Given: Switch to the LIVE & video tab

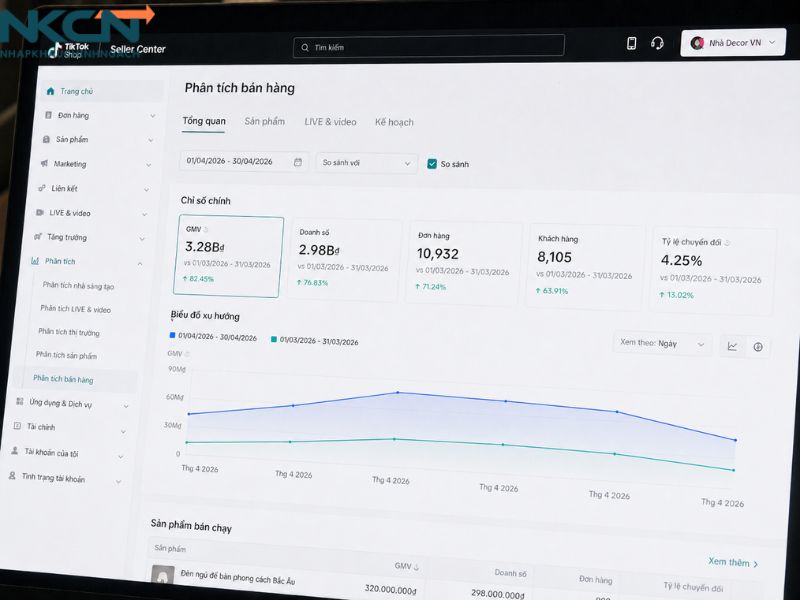Looking at the screenshot, I should click(330, 122).
